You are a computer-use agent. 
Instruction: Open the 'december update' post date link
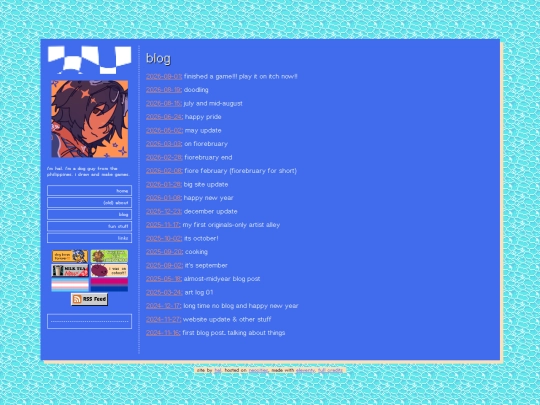pyautogui.click(x=164, y=211)
